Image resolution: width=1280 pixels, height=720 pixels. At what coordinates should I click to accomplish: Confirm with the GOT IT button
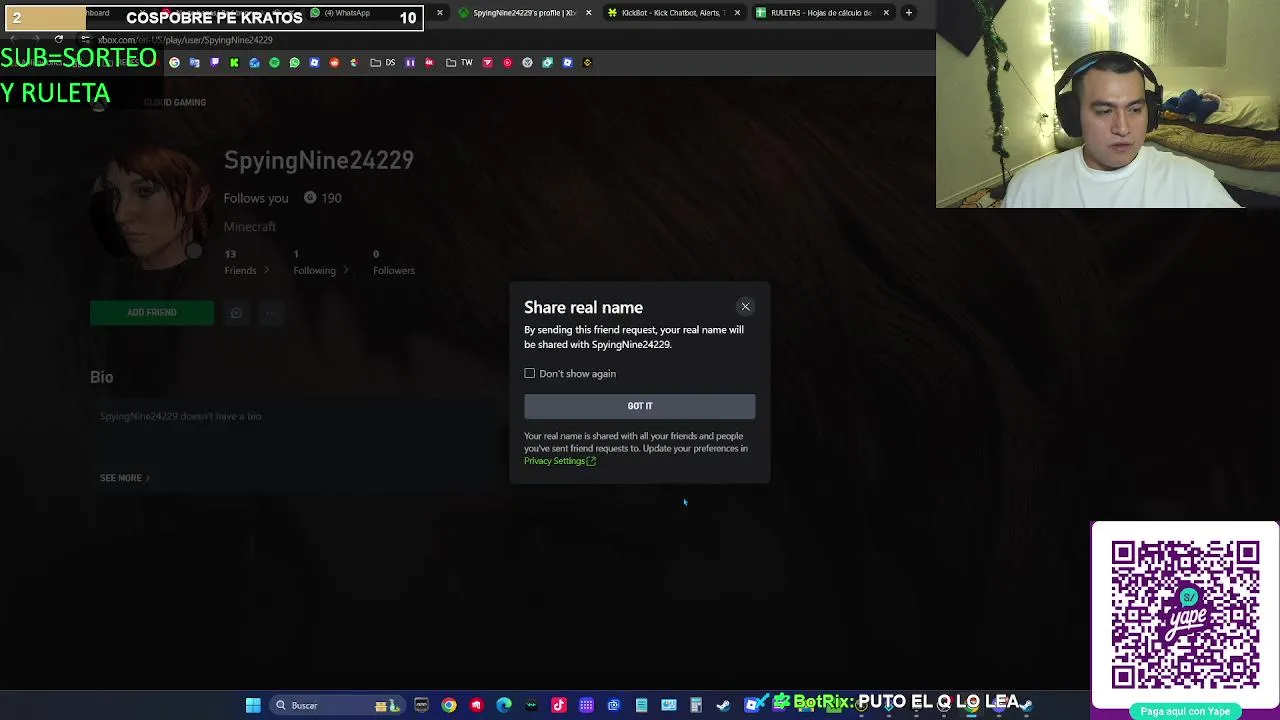coord(640,406)
